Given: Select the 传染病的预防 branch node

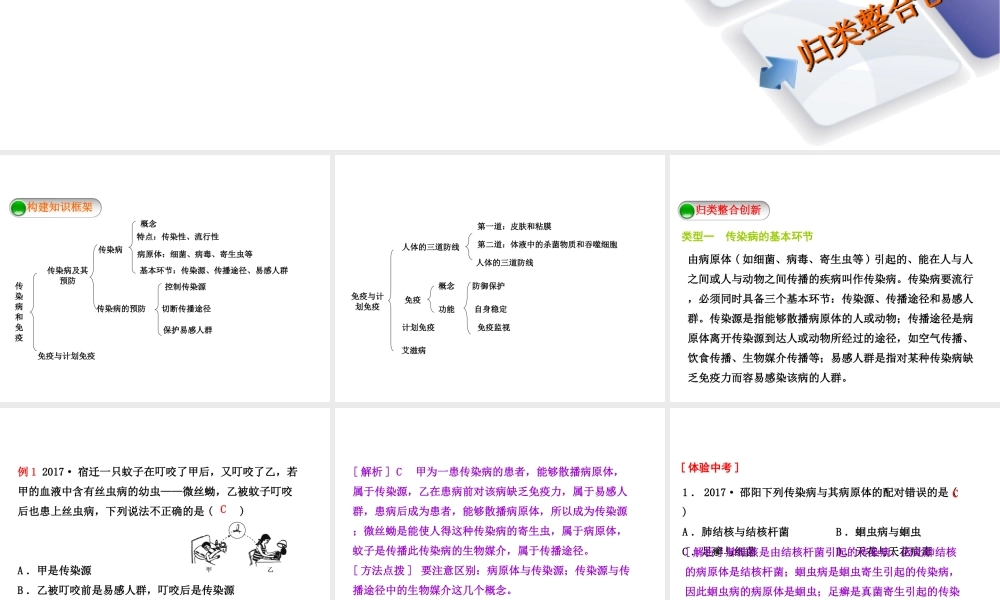Looking at the screenshot, I should (x=121, y=309).
